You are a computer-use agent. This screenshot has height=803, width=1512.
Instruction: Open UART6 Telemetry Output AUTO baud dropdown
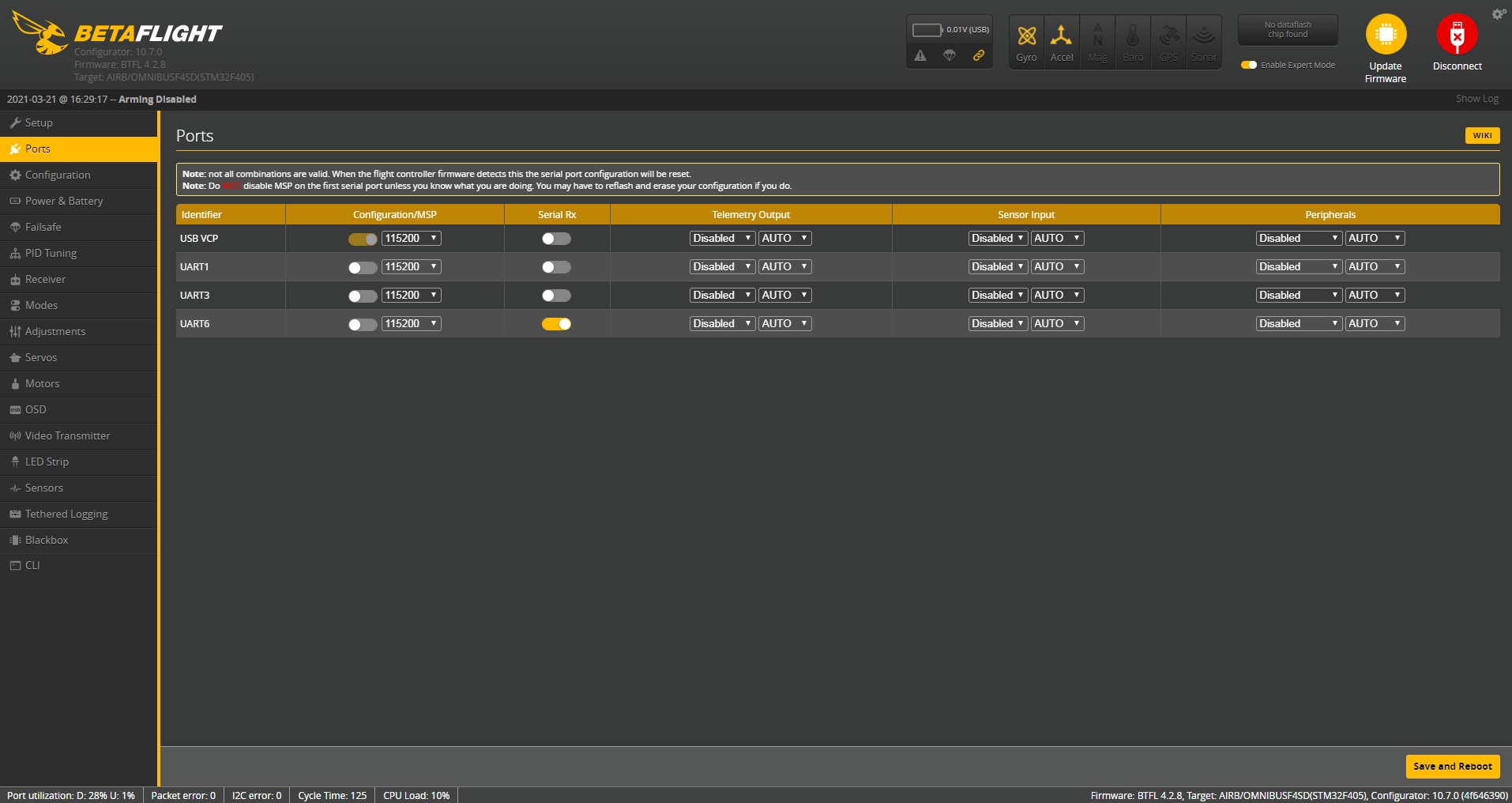pyautogui.click(x=785, y=323)
